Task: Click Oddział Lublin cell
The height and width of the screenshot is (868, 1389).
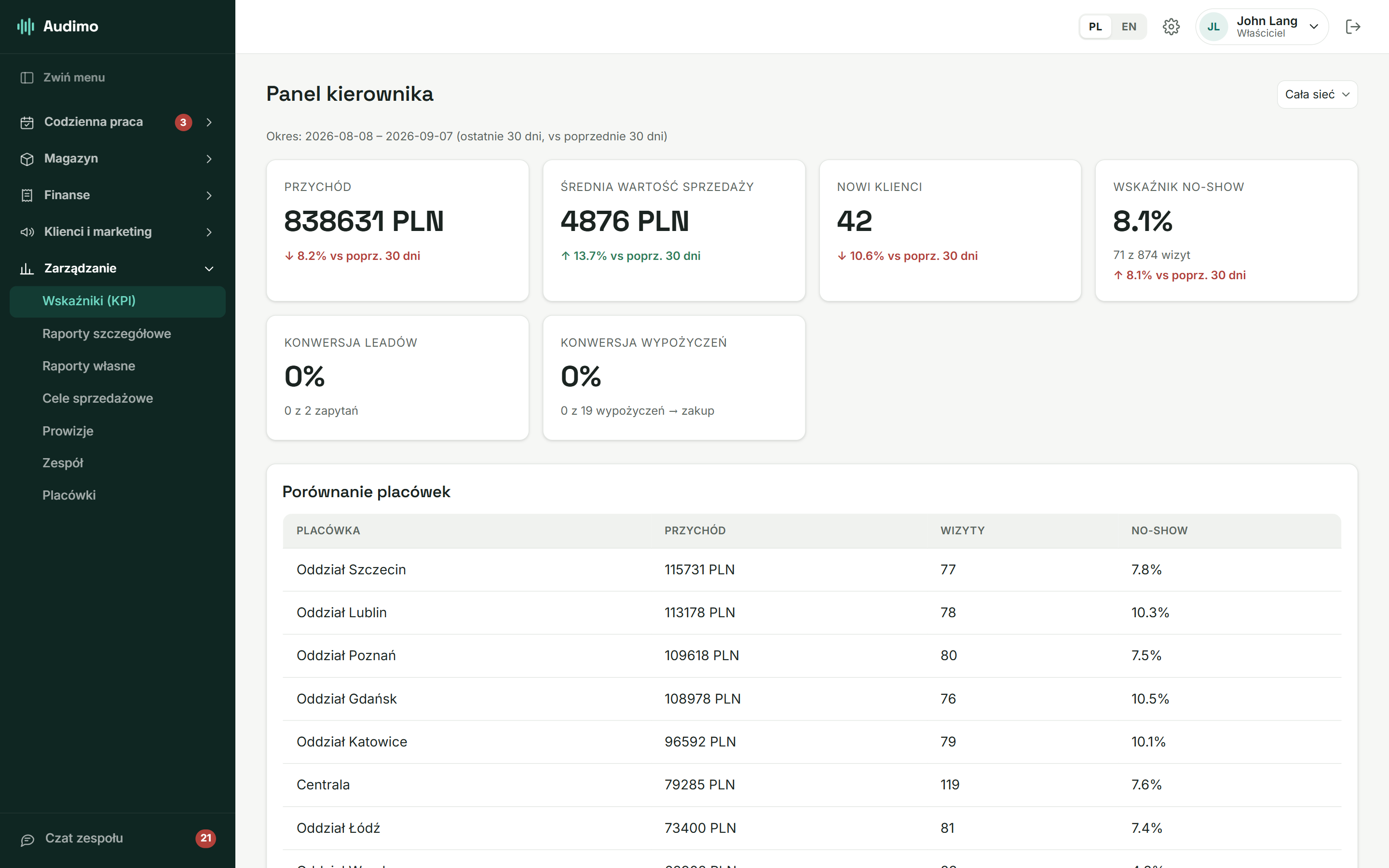Action: pos(341,612)
